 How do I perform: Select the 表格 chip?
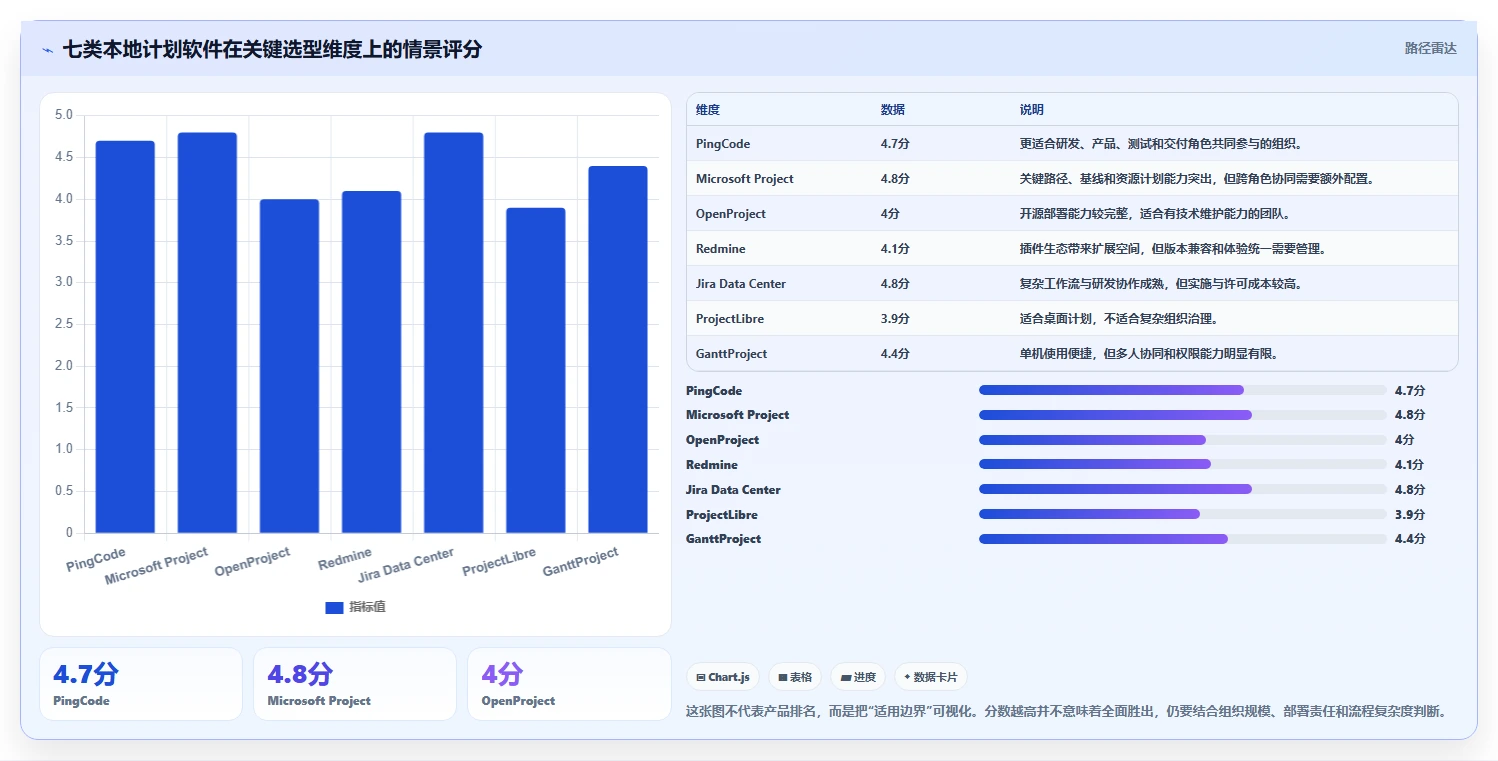[795, 677]
